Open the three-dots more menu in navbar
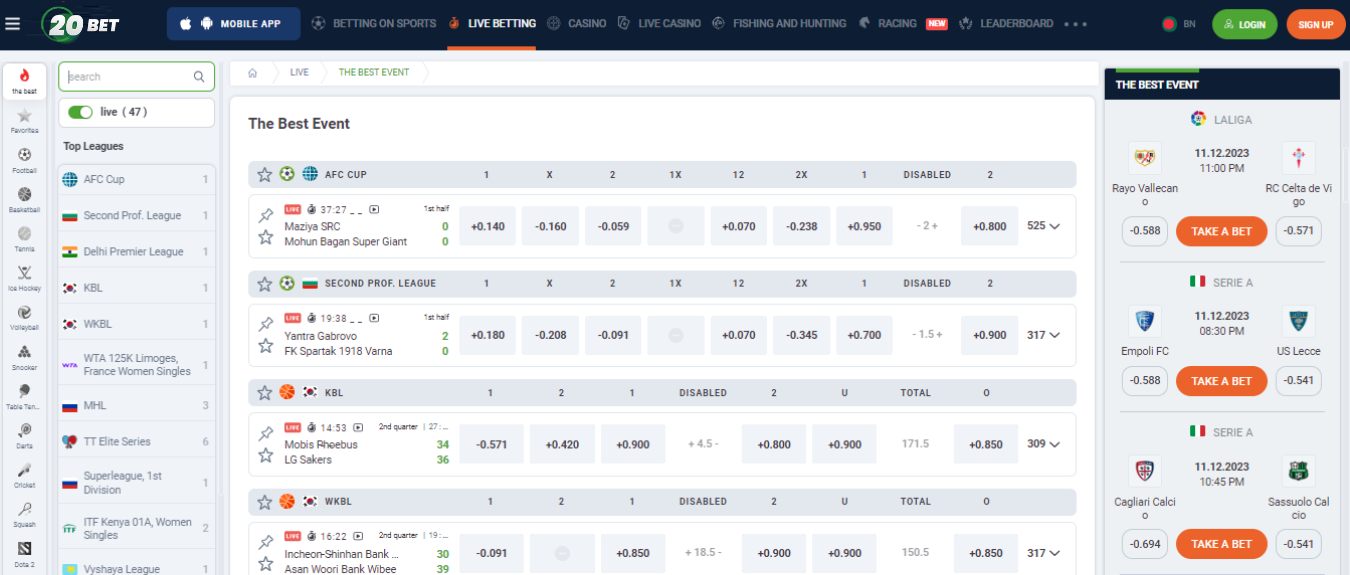1350x575 pixels. click(1076, 23)
